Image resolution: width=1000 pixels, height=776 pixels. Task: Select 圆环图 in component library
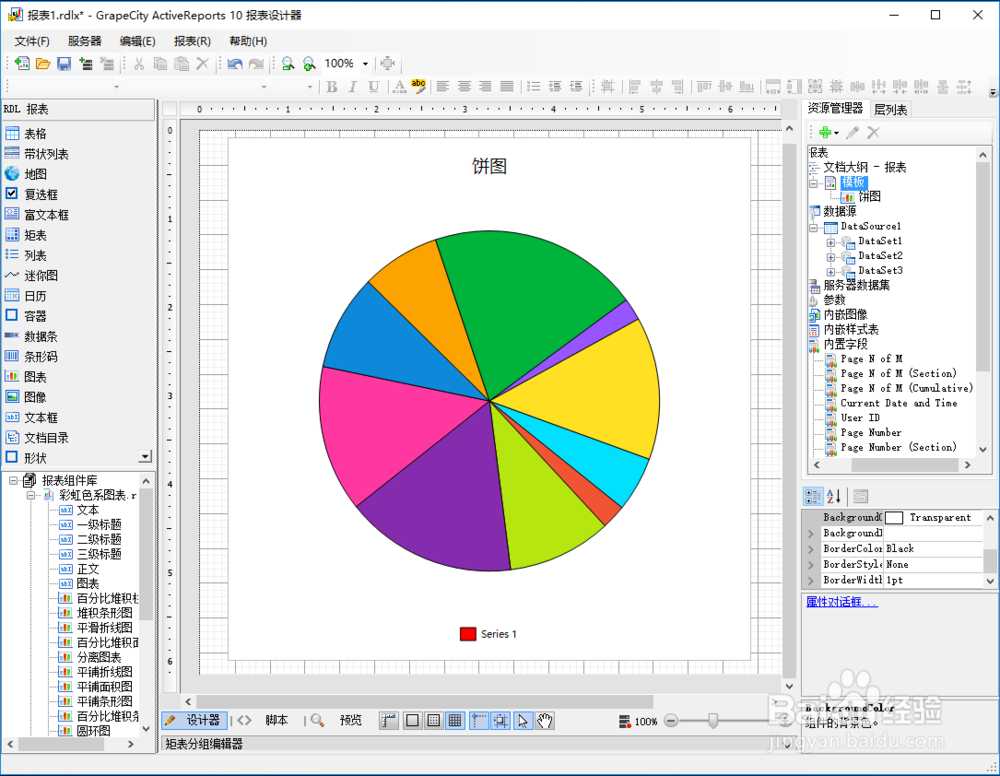point(93,731)
